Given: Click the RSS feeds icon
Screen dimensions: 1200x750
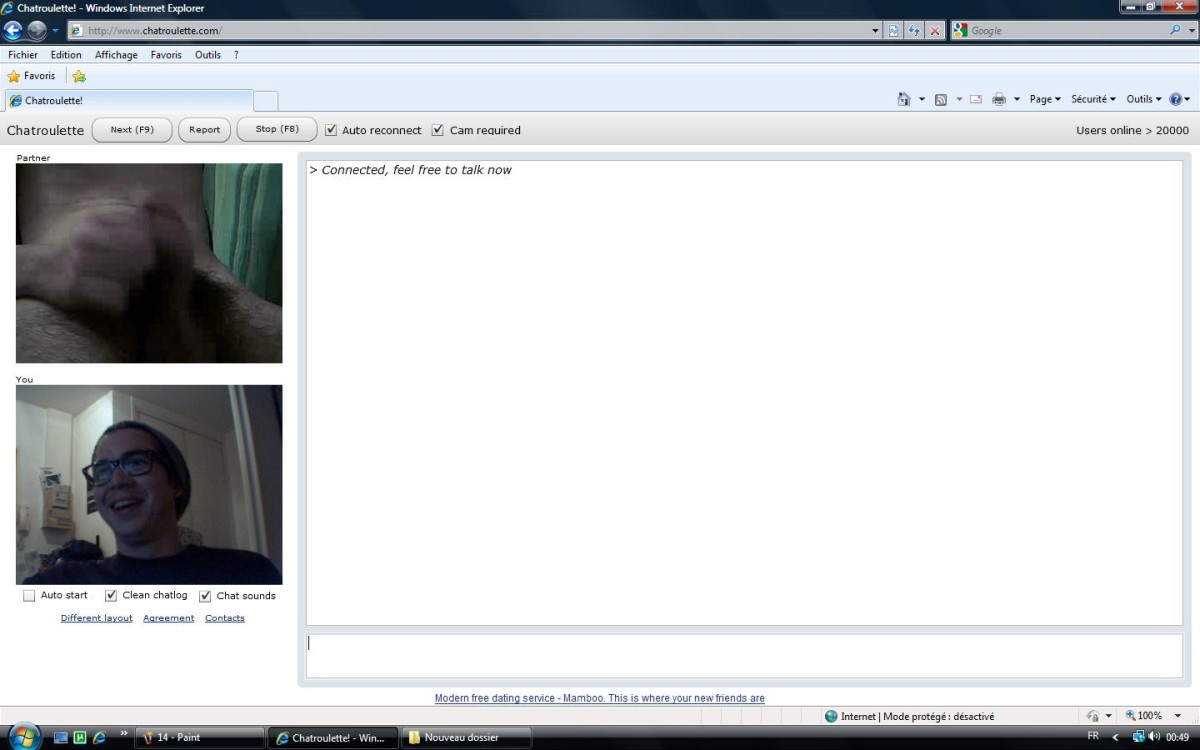Looking at the screenshot, I should [x=941, y=99].
